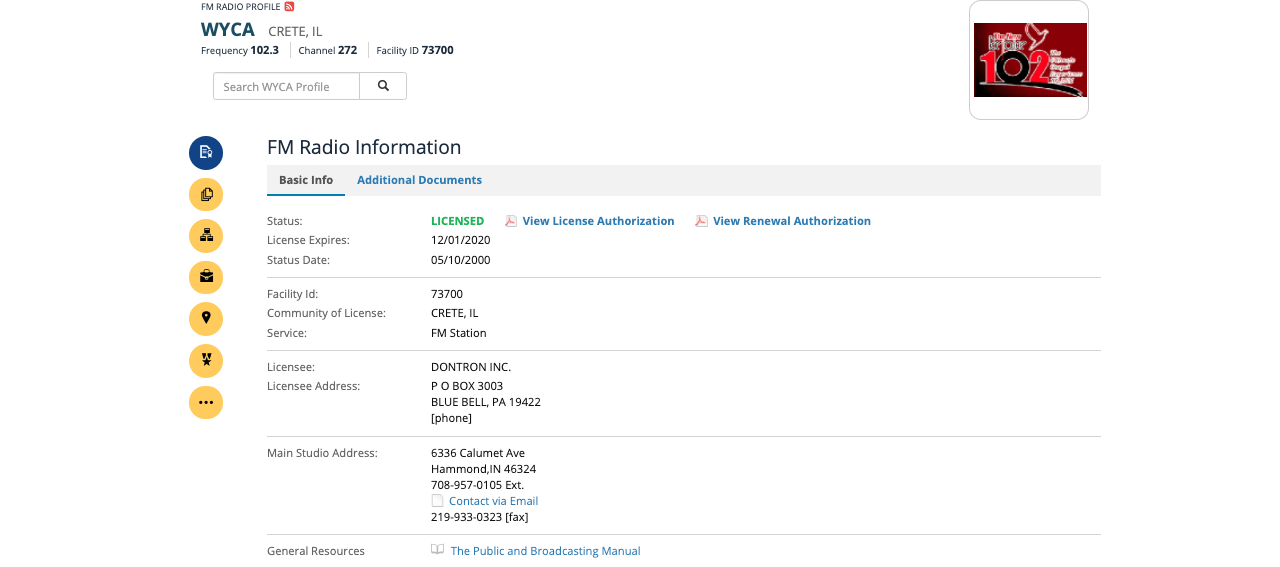The width and height of the screenshot is (1280, 567).
Task: Switch to the Additional Documents tab
Action: pos(419,180)
